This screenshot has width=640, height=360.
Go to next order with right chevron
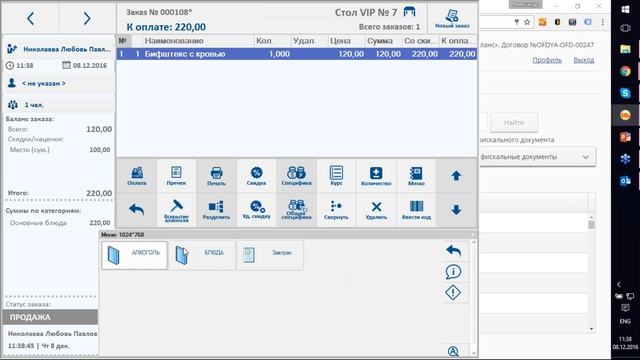click(87, 18)
